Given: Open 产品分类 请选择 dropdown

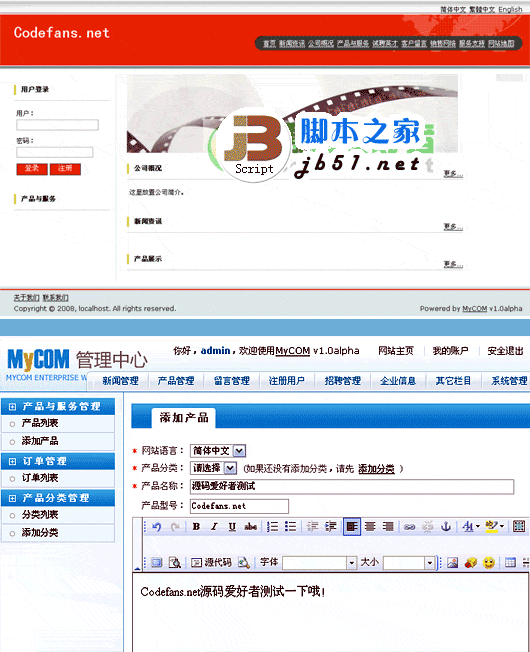Looking at the screenshot, I should 214,468.
